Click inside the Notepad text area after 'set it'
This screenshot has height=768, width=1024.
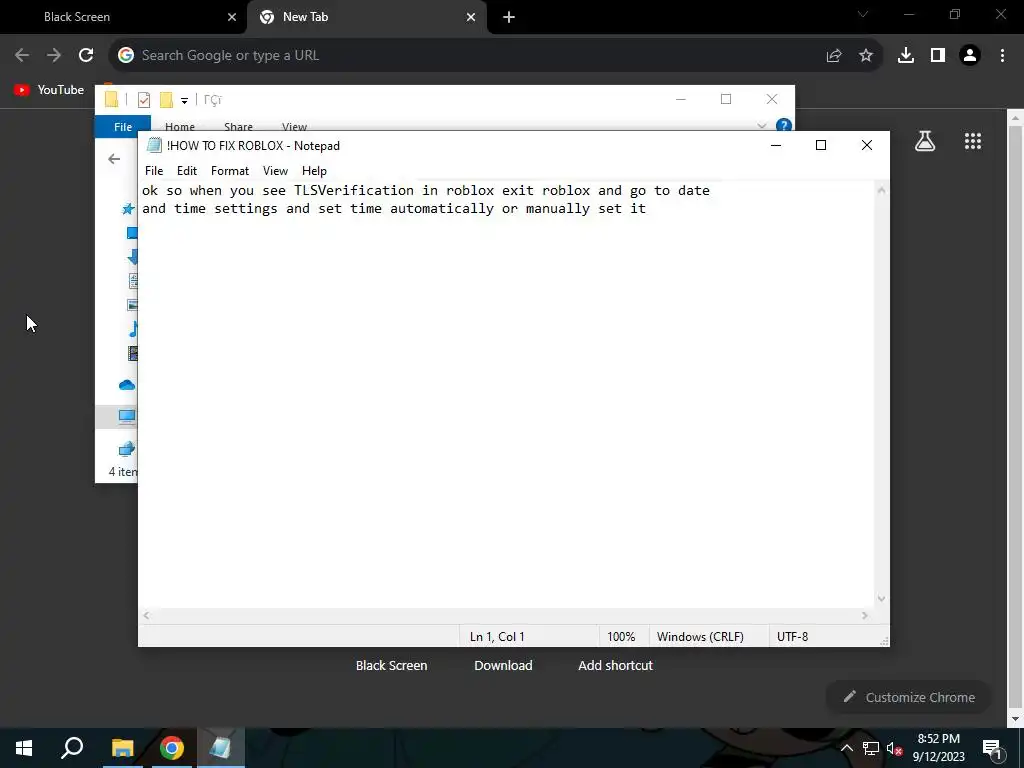[x=648, y=208]
